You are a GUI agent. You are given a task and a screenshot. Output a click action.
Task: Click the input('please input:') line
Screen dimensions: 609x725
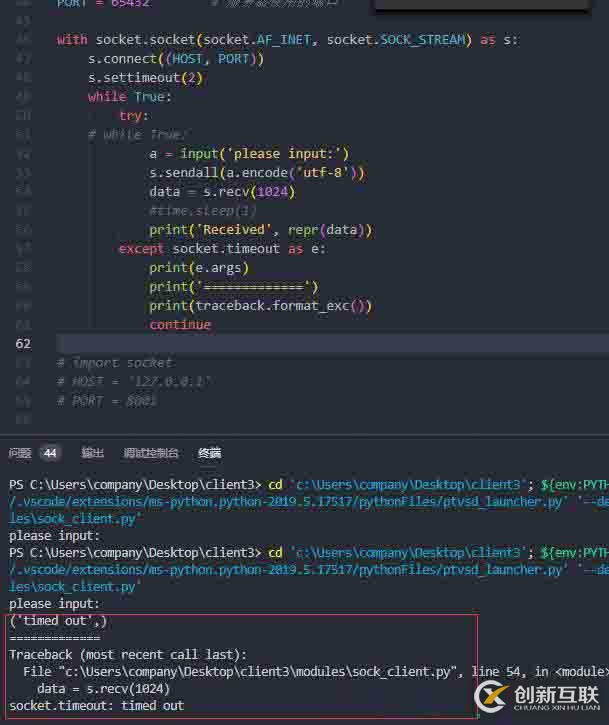tap(249, 154)
